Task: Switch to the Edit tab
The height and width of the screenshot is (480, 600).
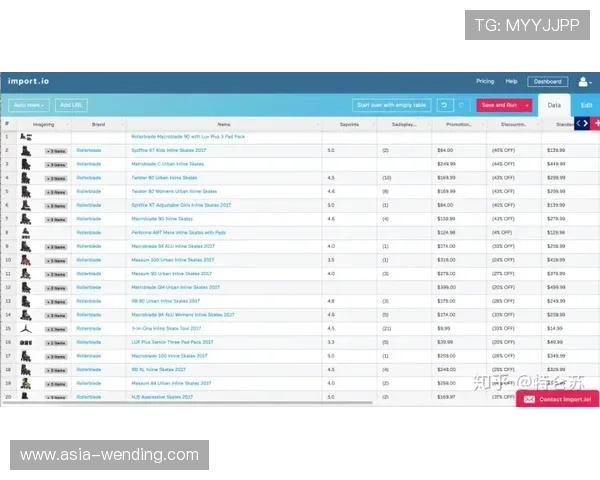Action: [x=586, y=105]
